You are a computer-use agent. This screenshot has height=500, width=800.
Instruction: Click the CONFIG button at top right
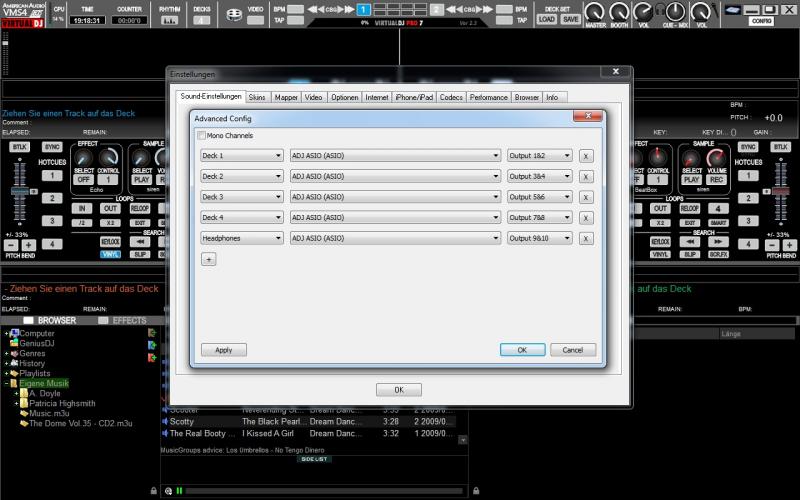[762, 21]
